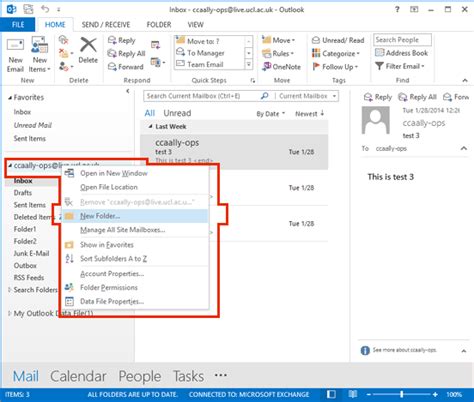474x402 pixels.
Task: Choose Account Properties... from context menu
Action: pos(135,274)
